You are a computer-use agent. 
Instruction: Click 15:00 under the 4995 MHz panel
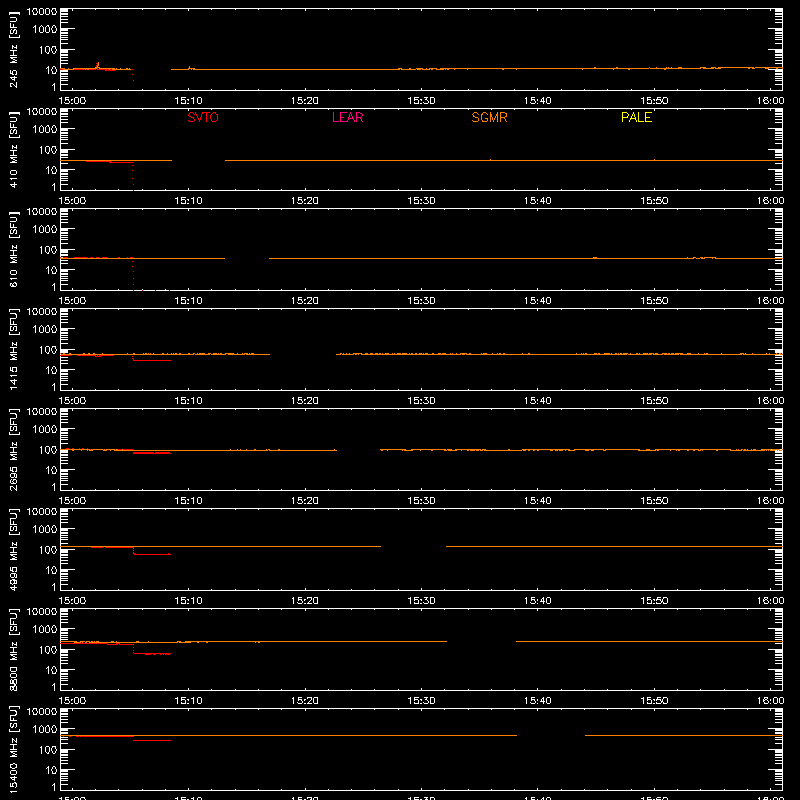(x=72, y=601)
